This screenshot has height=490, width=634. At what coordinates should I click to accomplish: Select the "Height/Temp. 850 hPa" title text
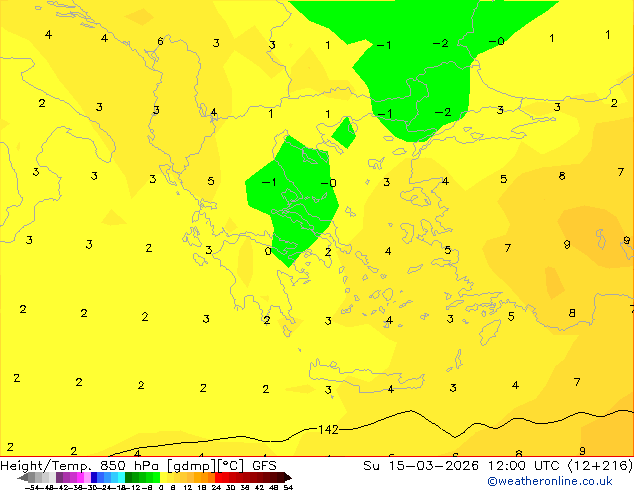point(79,466)
